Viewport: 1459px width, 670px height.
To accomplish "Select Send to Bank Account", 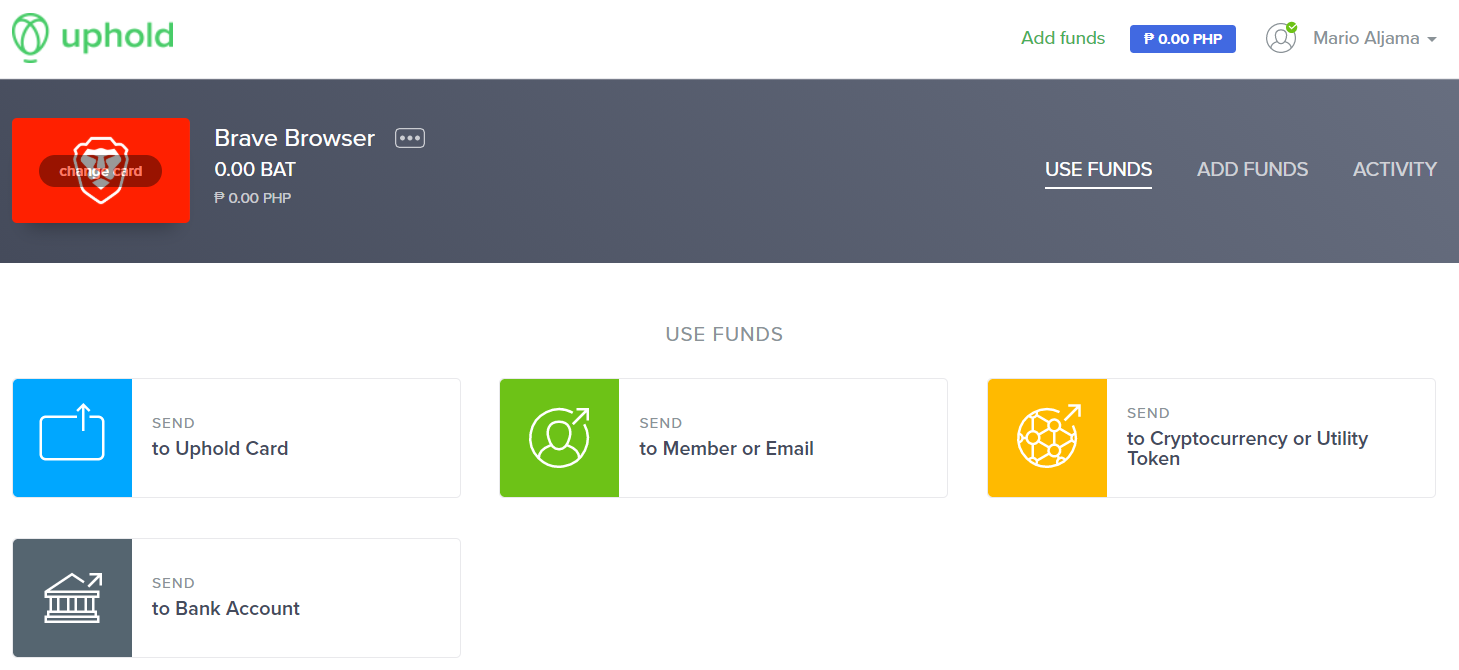I will pyautogui.click(x=236, y=598).
